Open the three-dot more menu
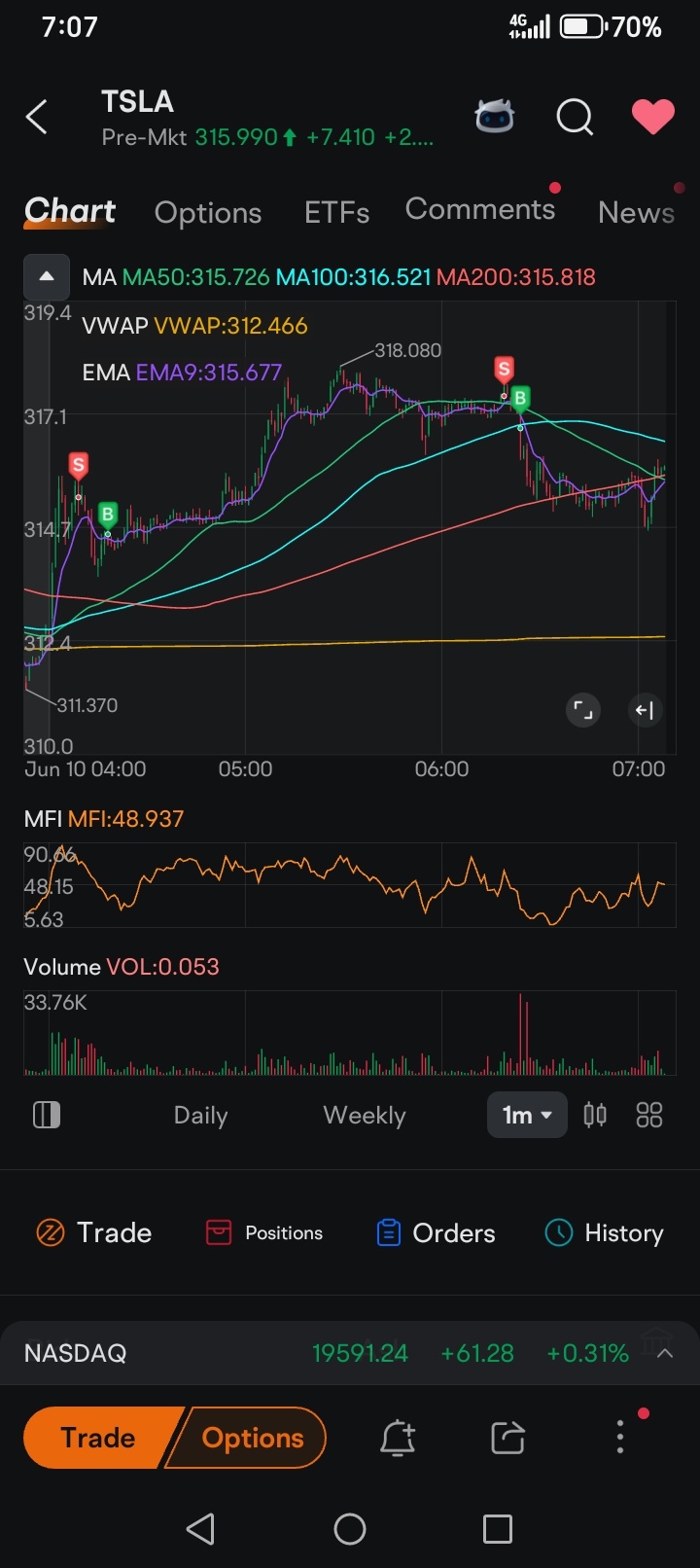The image size is (700, 1568). tap(620, 1437)
